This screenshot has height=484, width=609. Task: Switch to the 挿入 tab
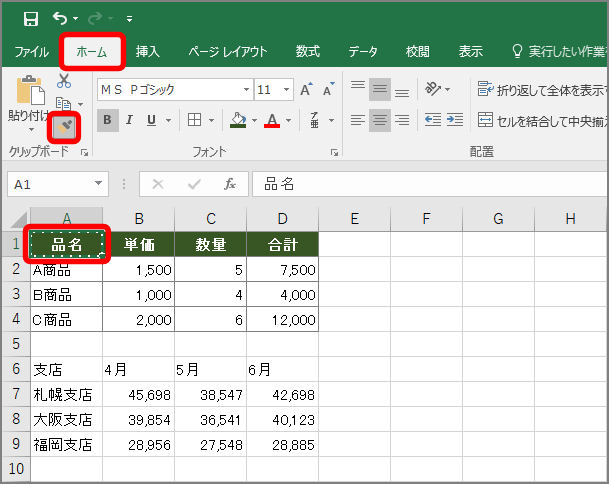tap(148, 51)
